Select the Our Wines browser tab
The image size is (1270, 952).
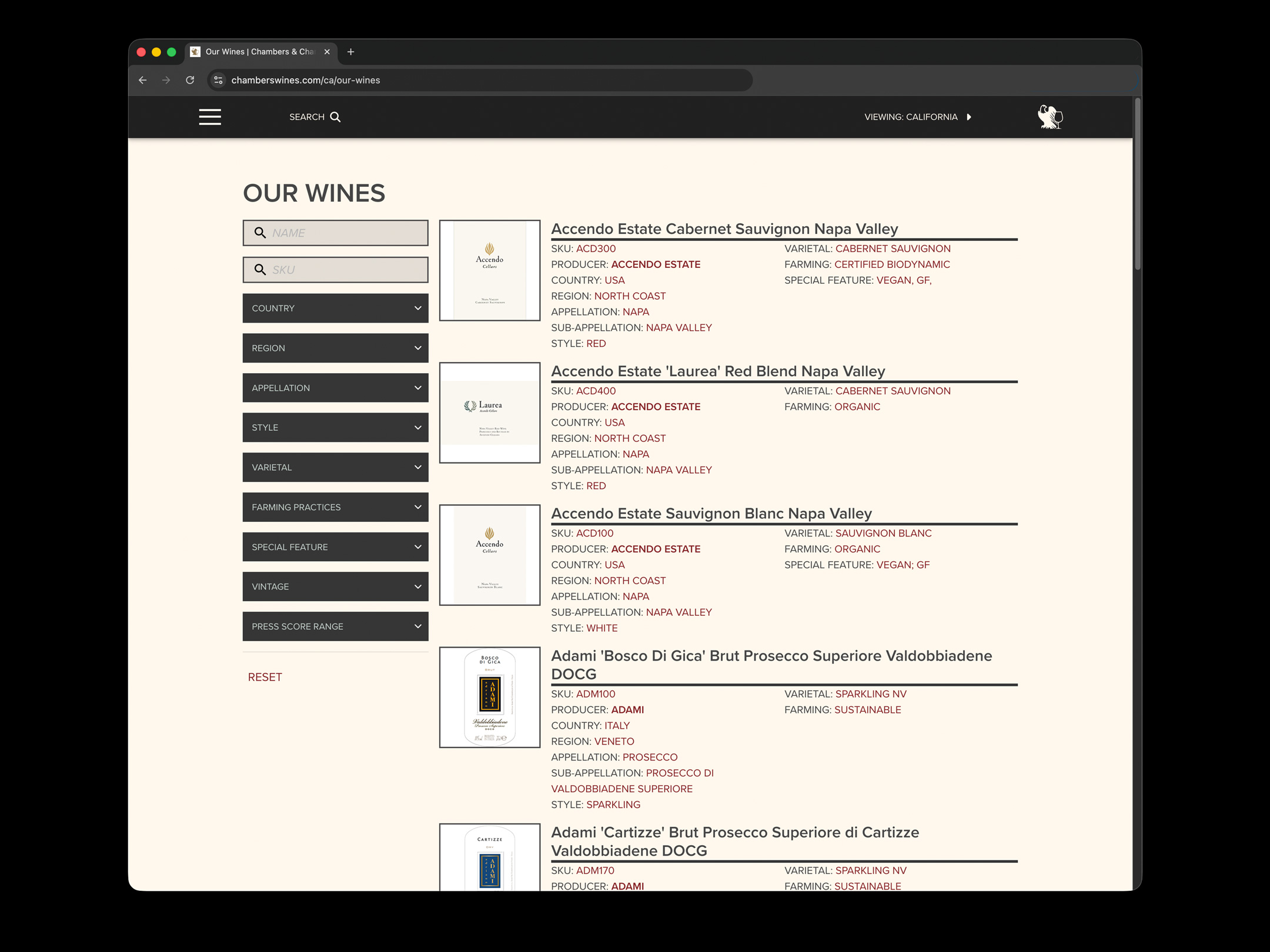(262, 52)
